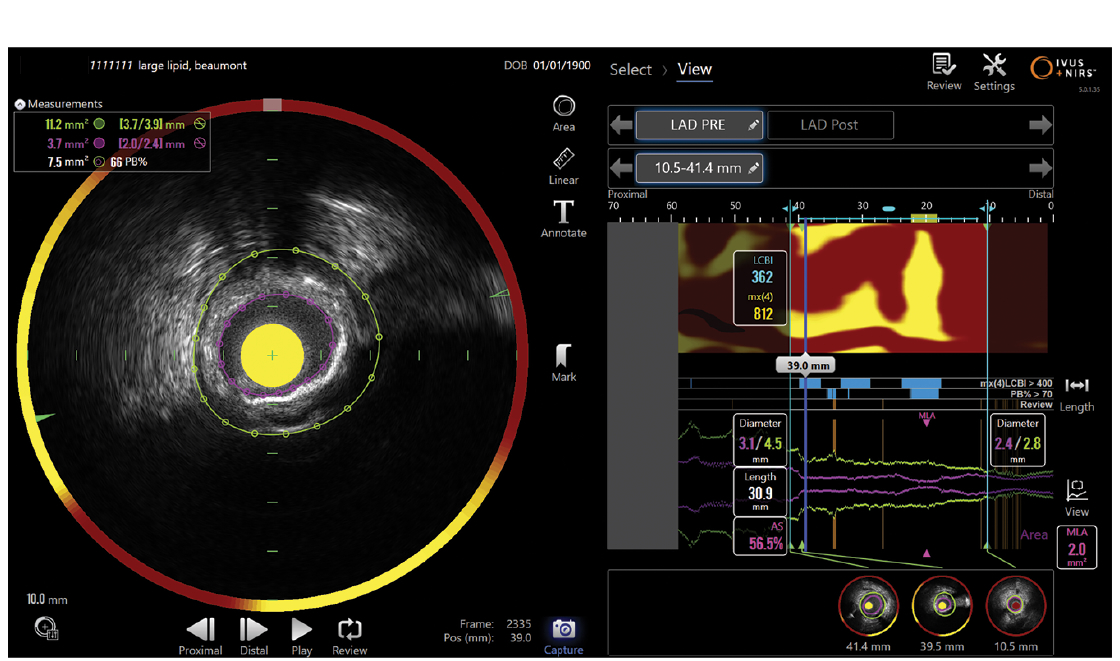Open the Settings tools icon

[x=994, y=72]
